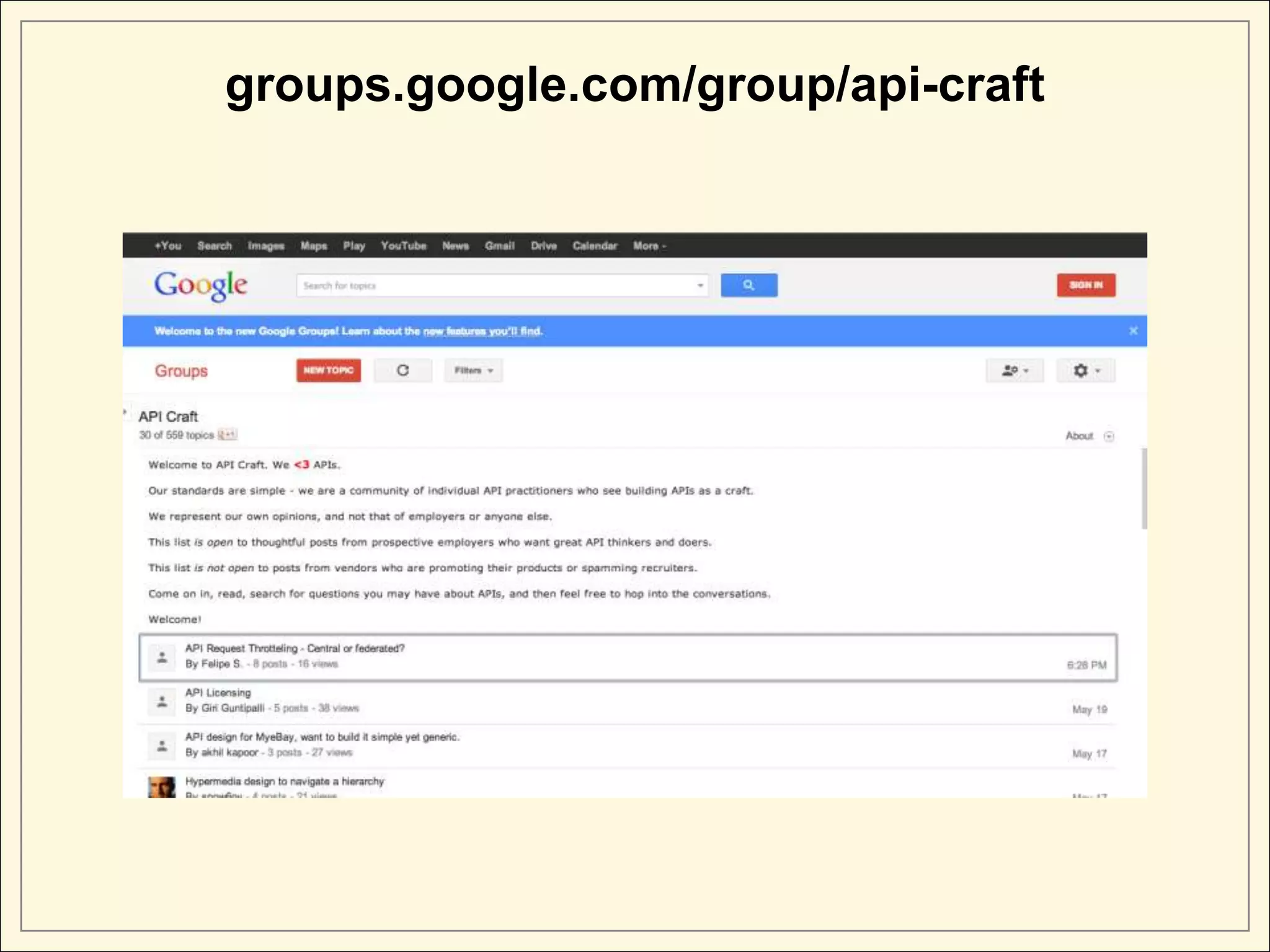Viewport: 1270px width, 952px height.
Task: Expand search options dropdown arrow
Action: (700, 286)
